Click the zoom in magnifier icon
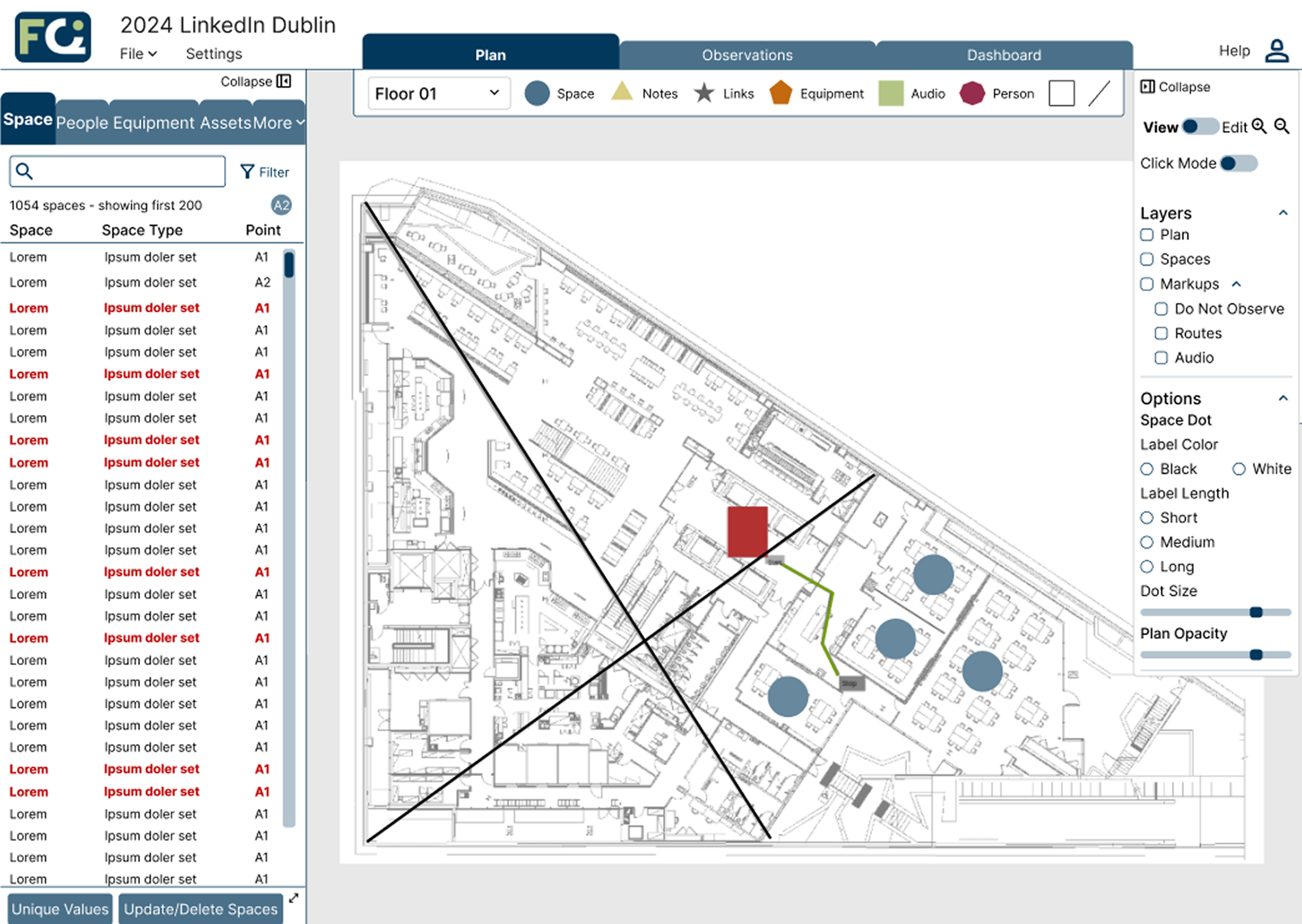 click(1259, 126)
